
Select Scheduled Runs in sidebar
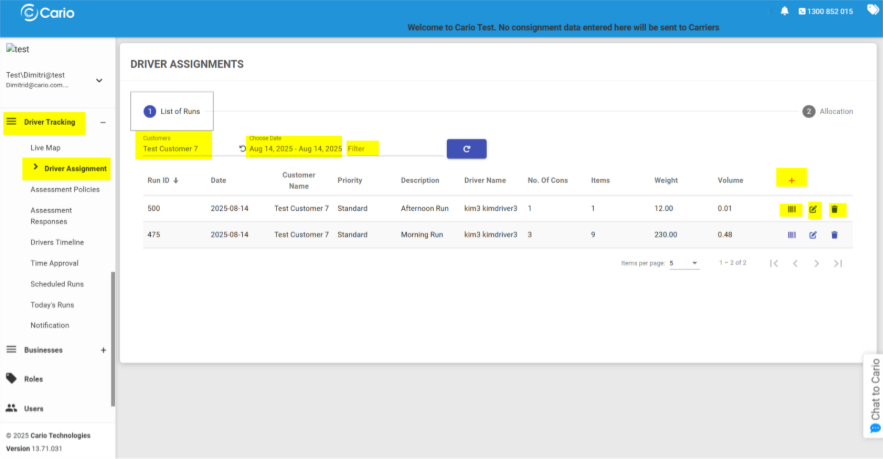56,284
